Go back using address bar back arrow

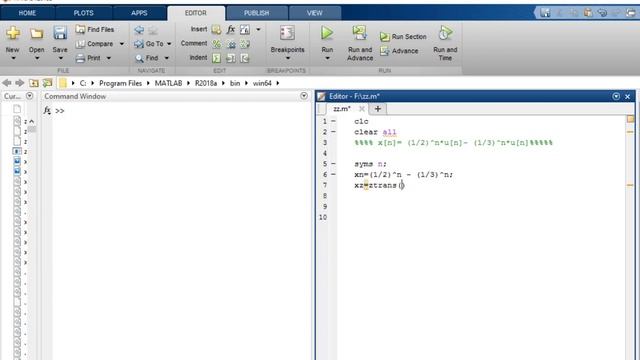click(7, 83)
